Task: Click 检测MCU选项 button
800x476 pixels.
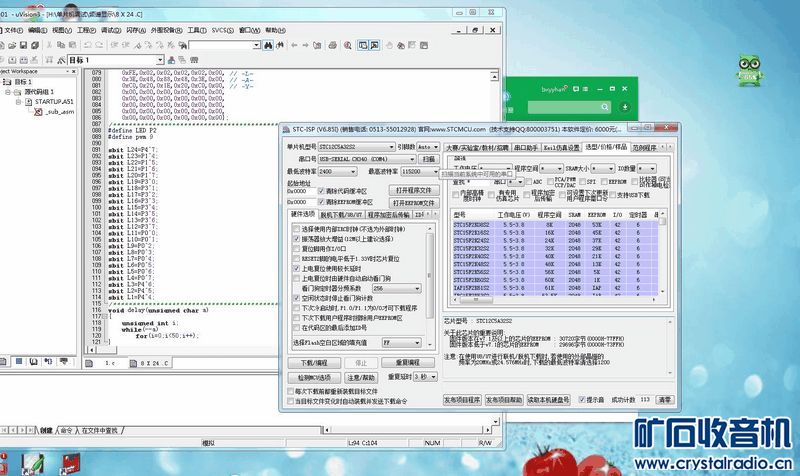Action: (x=314, y=378)
